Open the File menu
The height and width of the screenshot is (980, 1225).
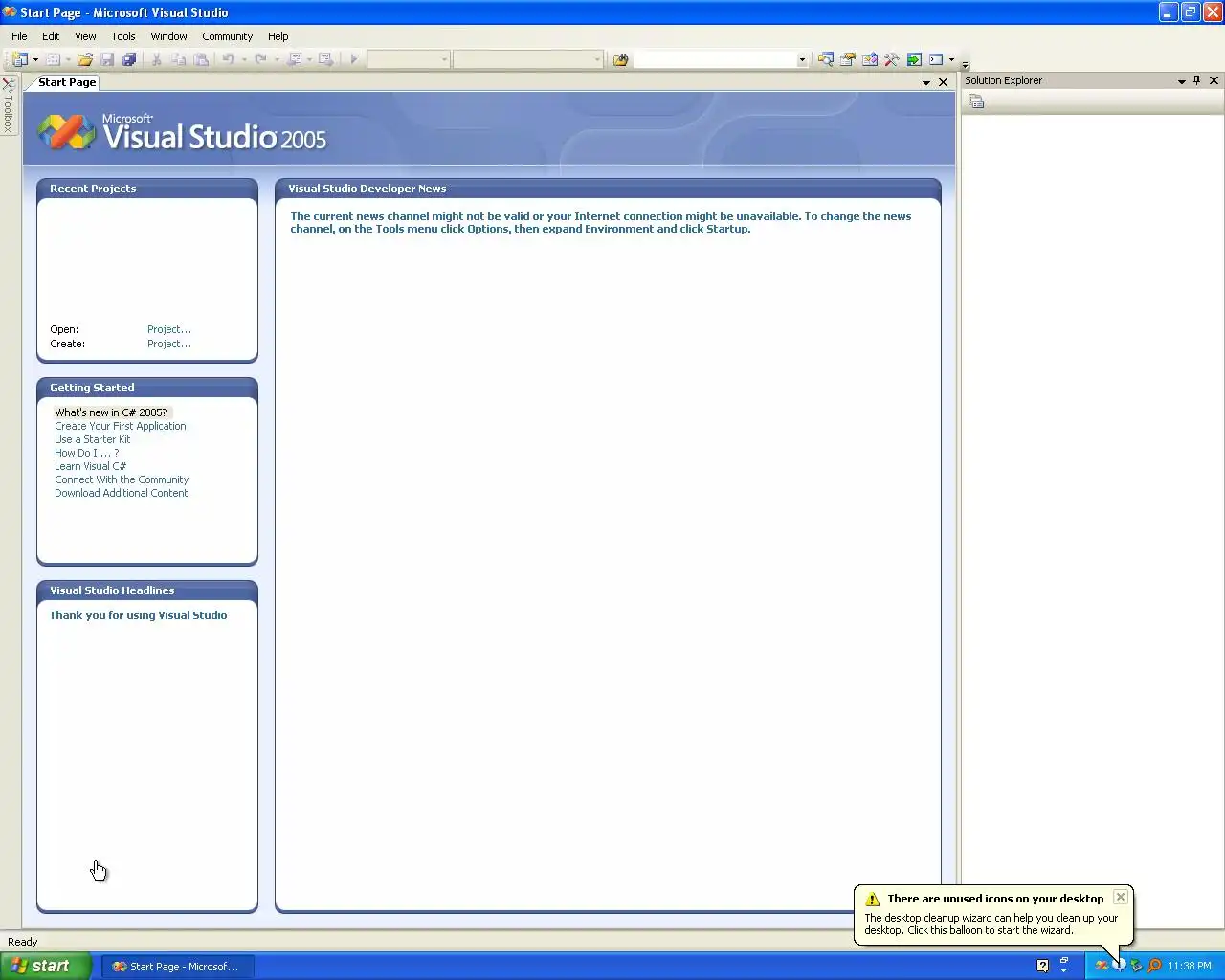[x=19, y=36]
